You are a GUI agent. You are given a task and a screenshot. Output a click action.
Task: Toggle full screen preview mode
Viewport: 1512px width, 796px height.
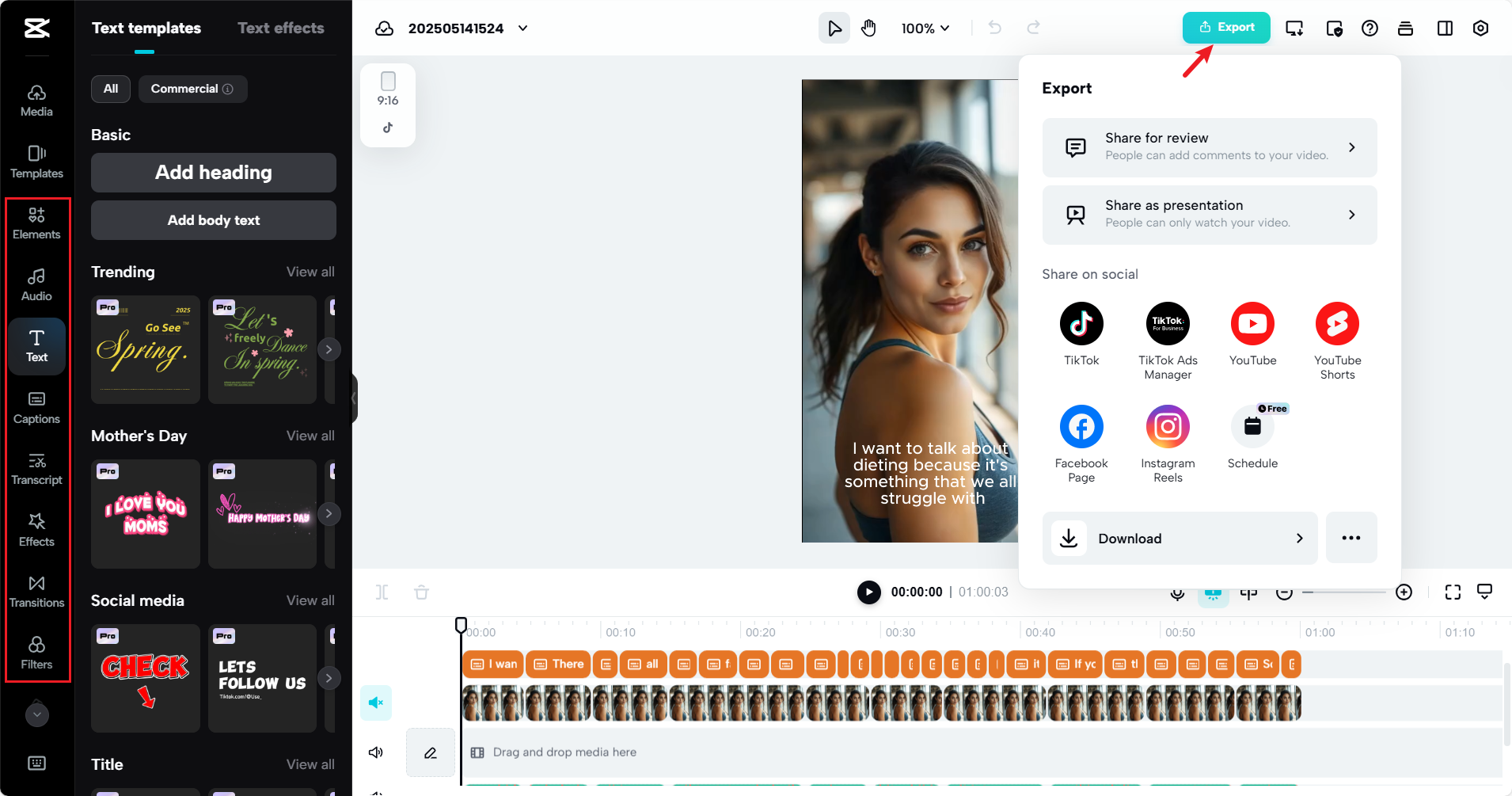click(x=1452, y=592)
